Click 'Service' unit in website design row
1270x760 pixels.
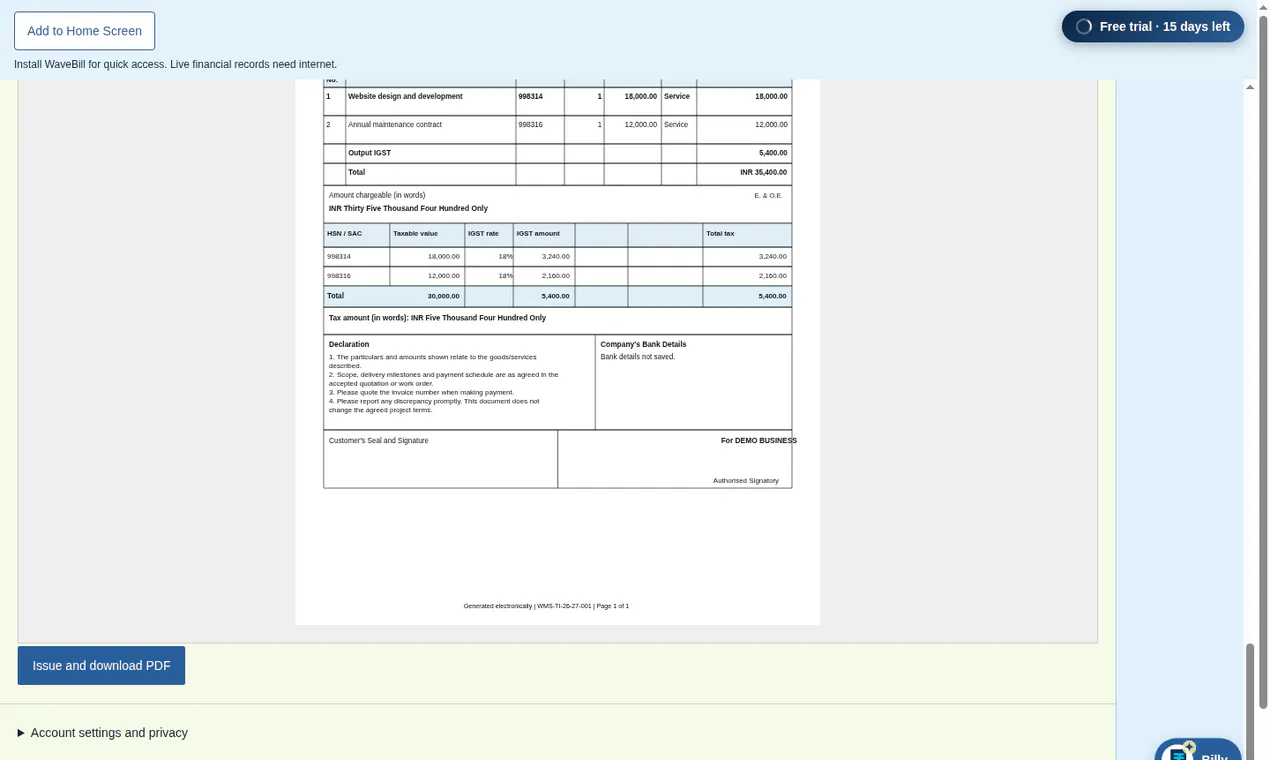677,97
